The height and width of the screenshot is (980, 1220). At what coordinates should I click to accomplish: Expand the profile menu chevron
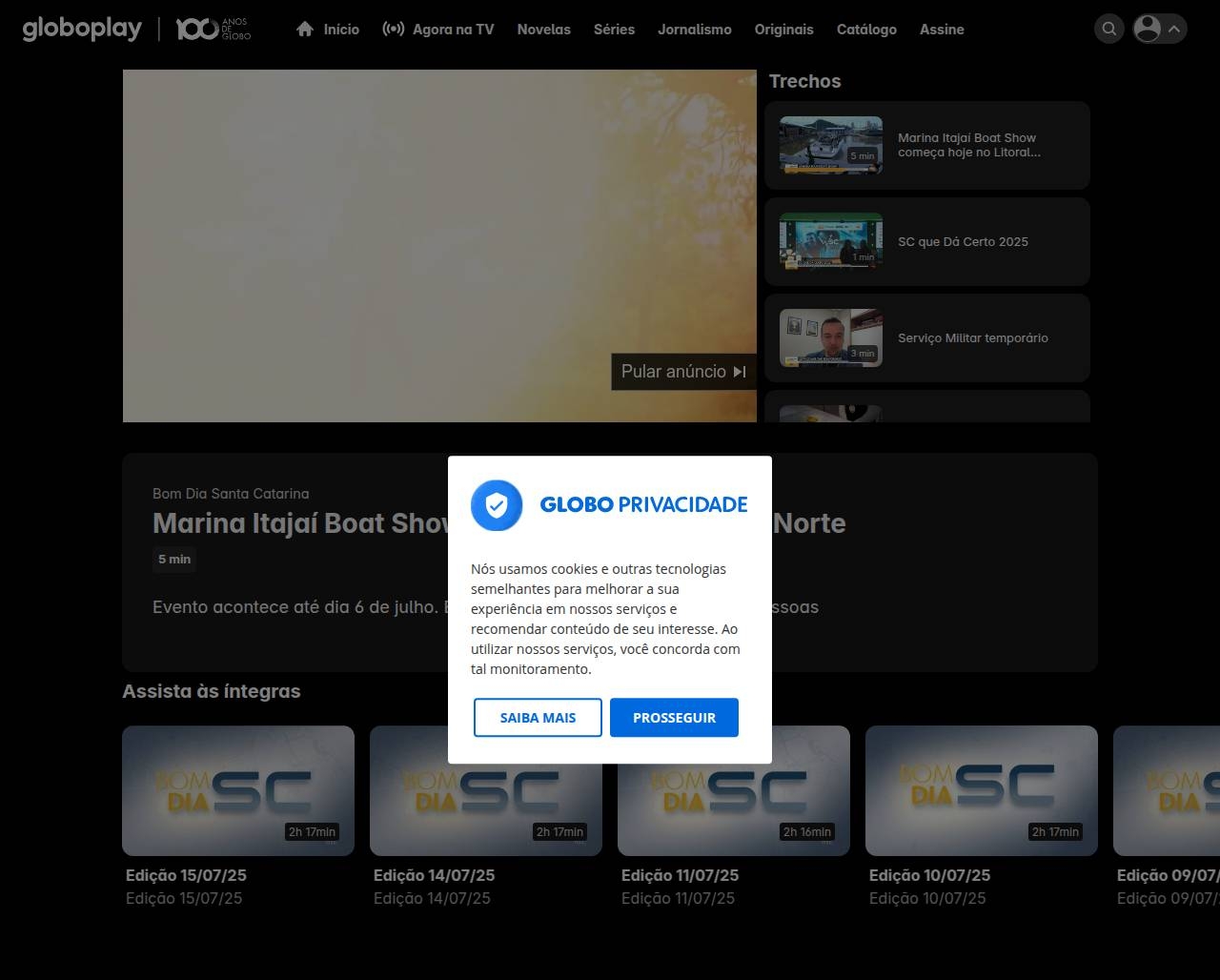(1174, 29)
